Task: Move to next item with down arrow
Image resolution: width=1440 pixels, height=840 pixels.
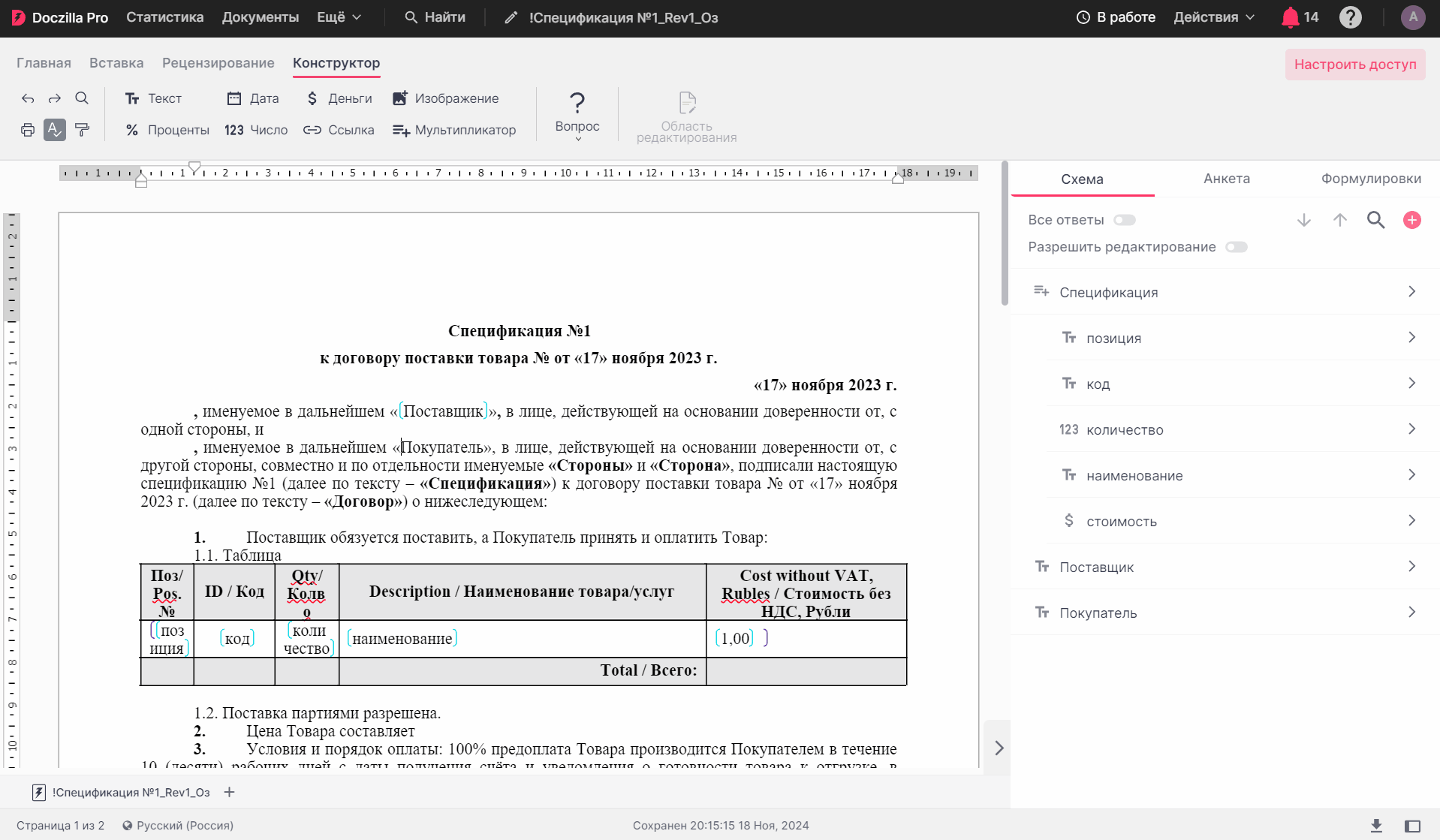Action: pyautogui.click(x=1304, y=220)
